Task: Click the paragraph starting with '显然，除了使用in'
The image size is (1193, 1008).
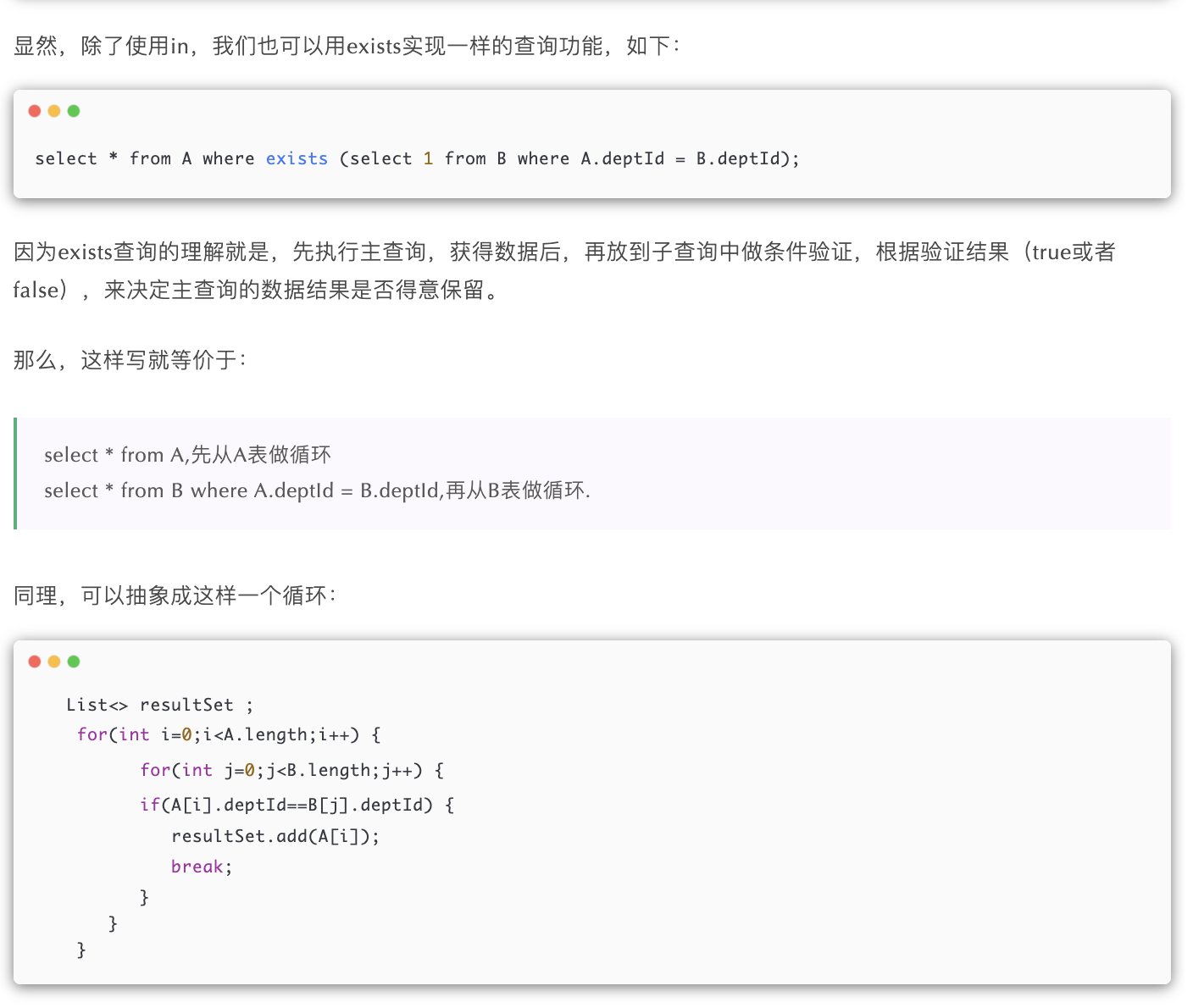Action: (346, 46)
